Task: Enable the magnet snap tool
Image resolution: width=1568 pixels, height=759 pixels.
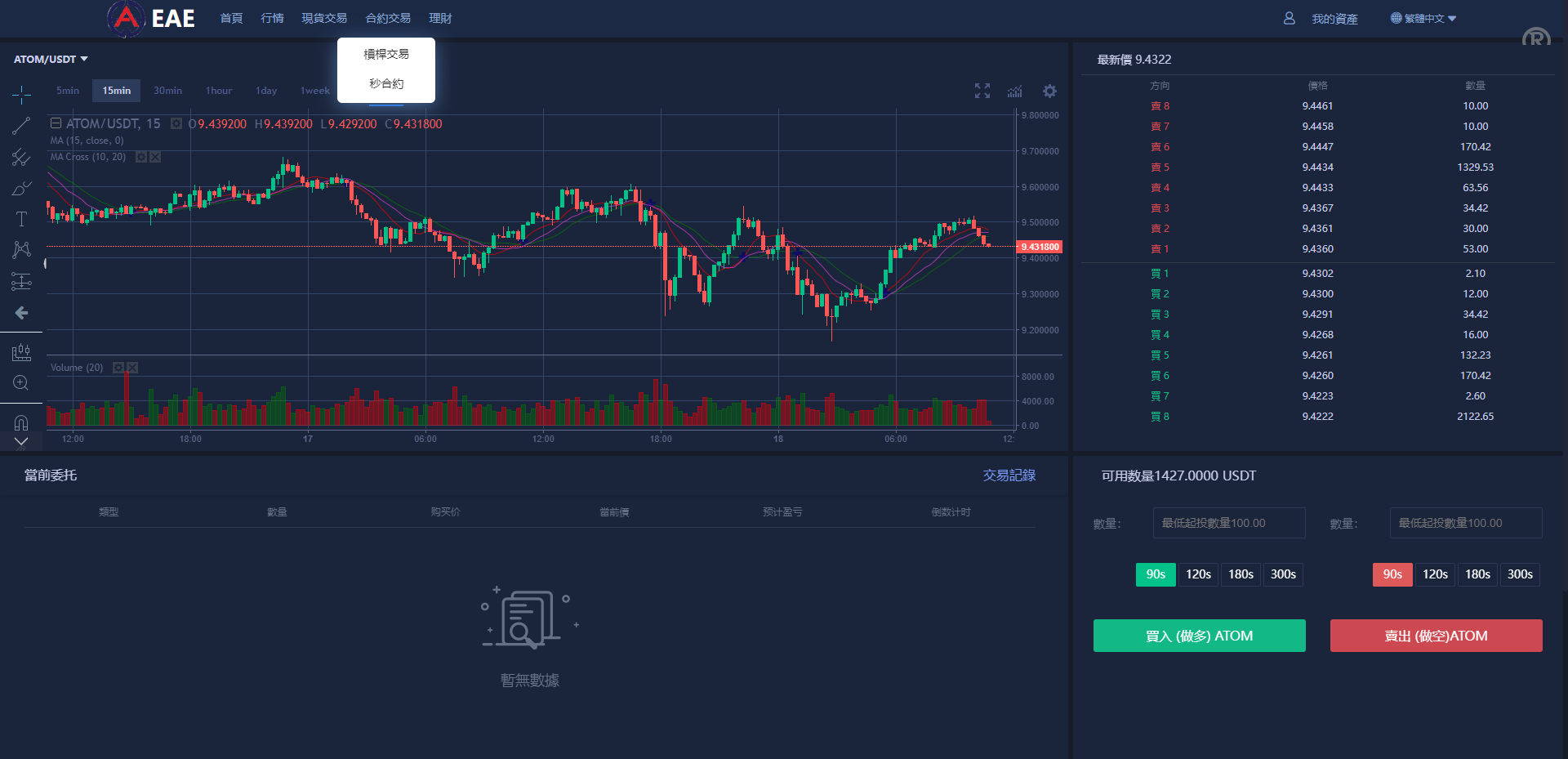Action: [x=21, y=421]
